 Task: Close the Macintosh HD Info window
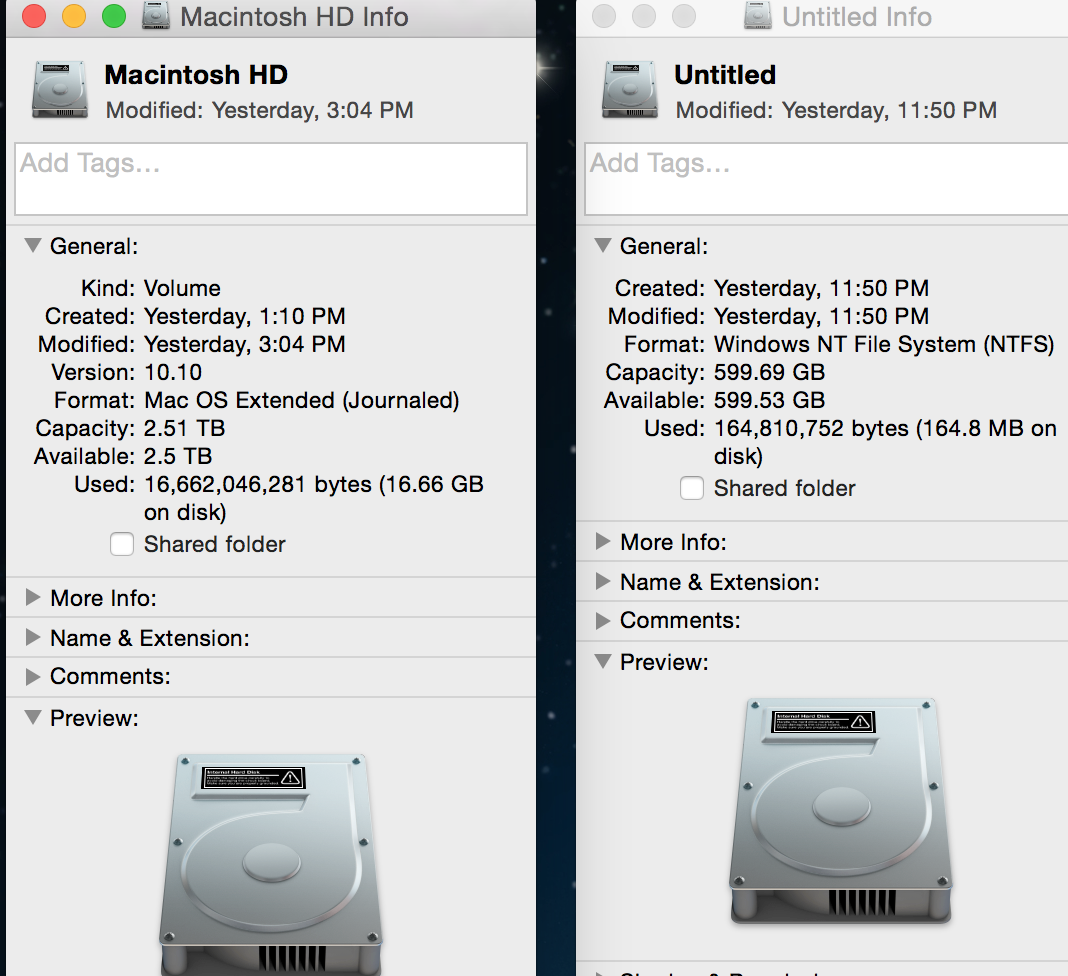point(34,16)
